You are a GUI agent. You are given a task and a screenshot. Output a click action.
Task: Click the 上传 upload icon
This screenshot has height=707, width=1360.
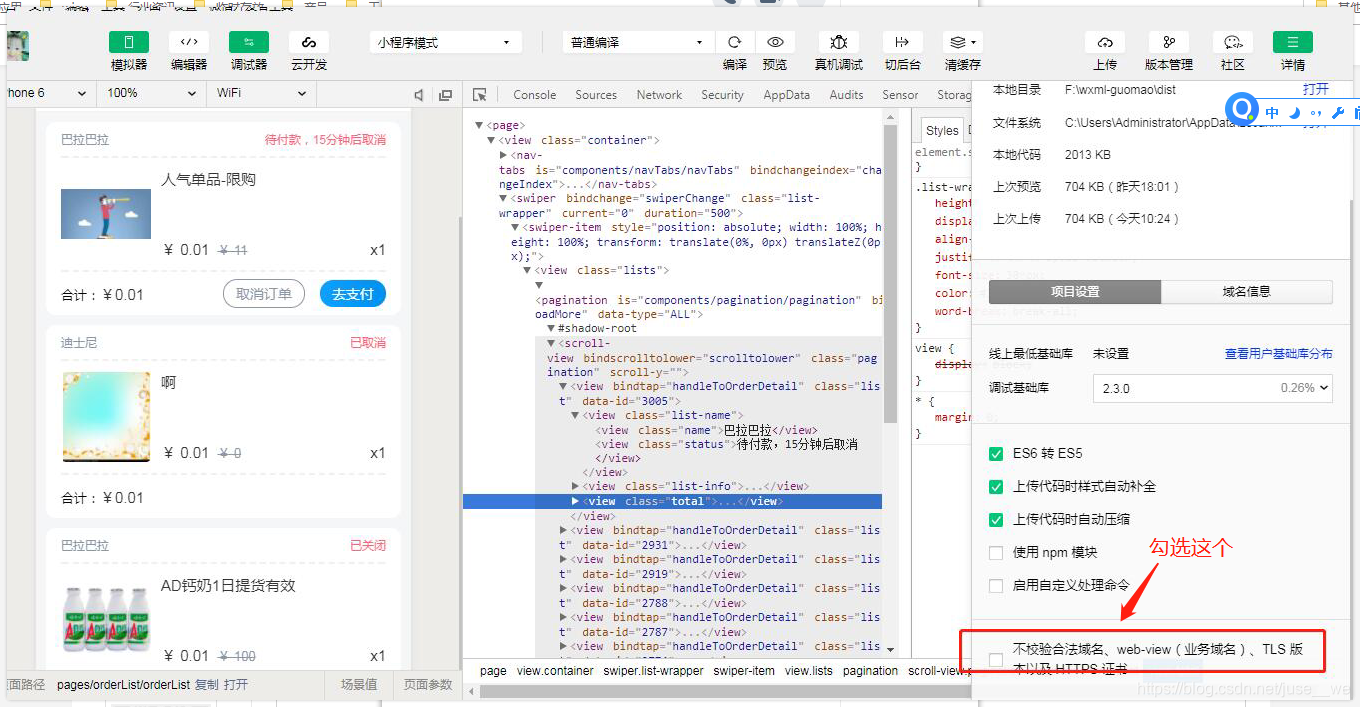point(1105,42)
